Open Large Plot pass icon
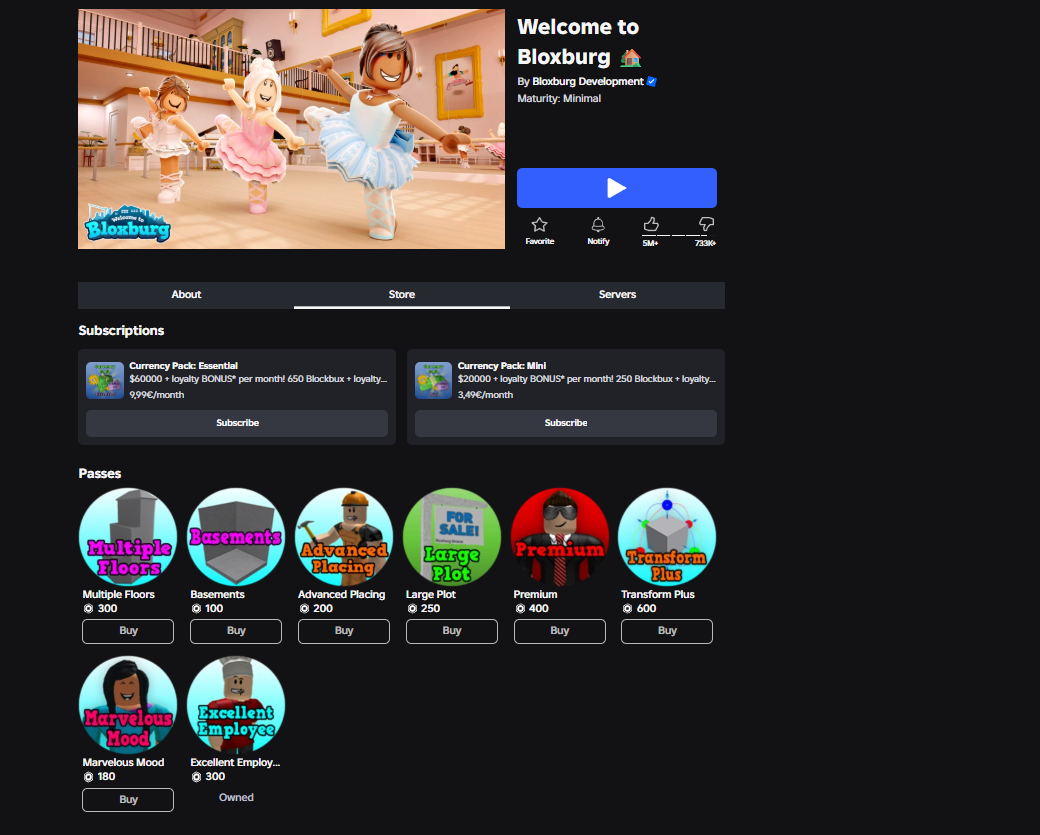1040x835 pixels. point(452,537)
